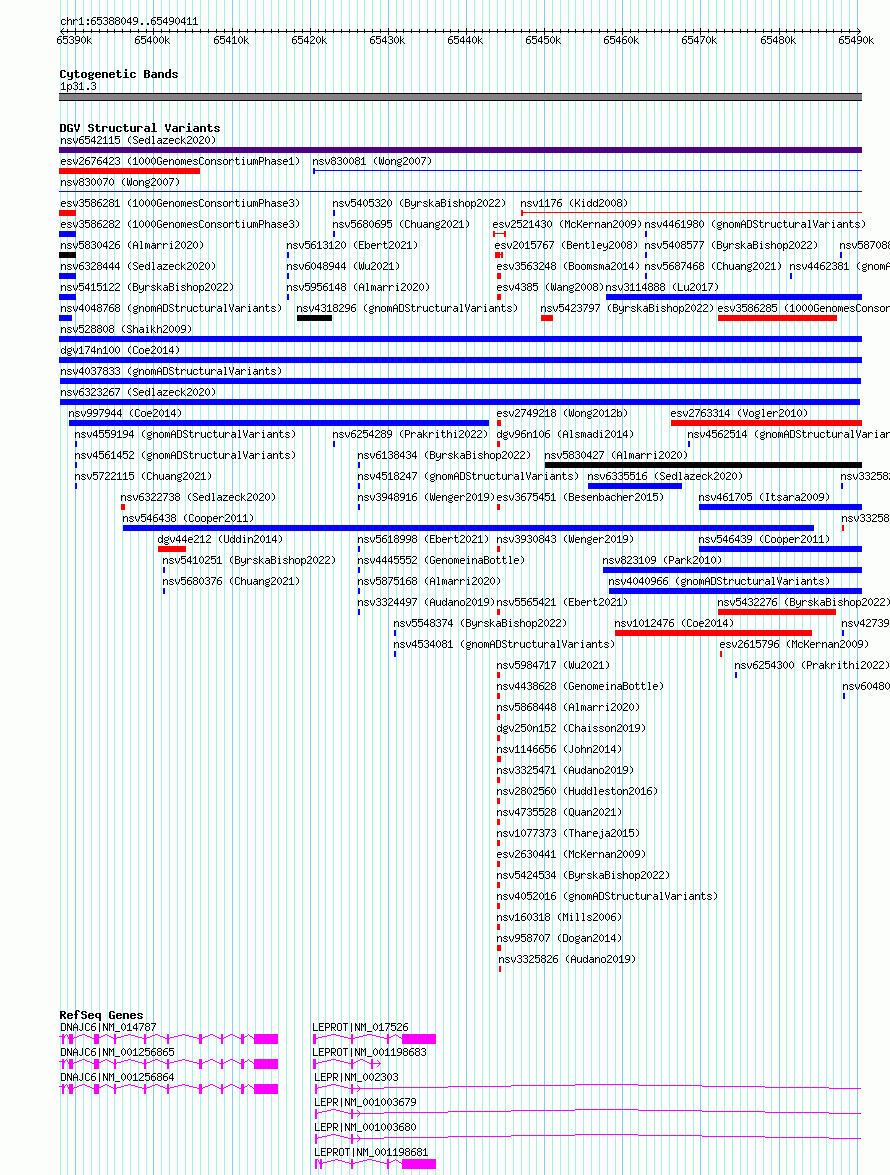Click LEPROT|NM_001198681 gene label
The height and width of the screenshot is (1175, 890).
point(371,1152)
